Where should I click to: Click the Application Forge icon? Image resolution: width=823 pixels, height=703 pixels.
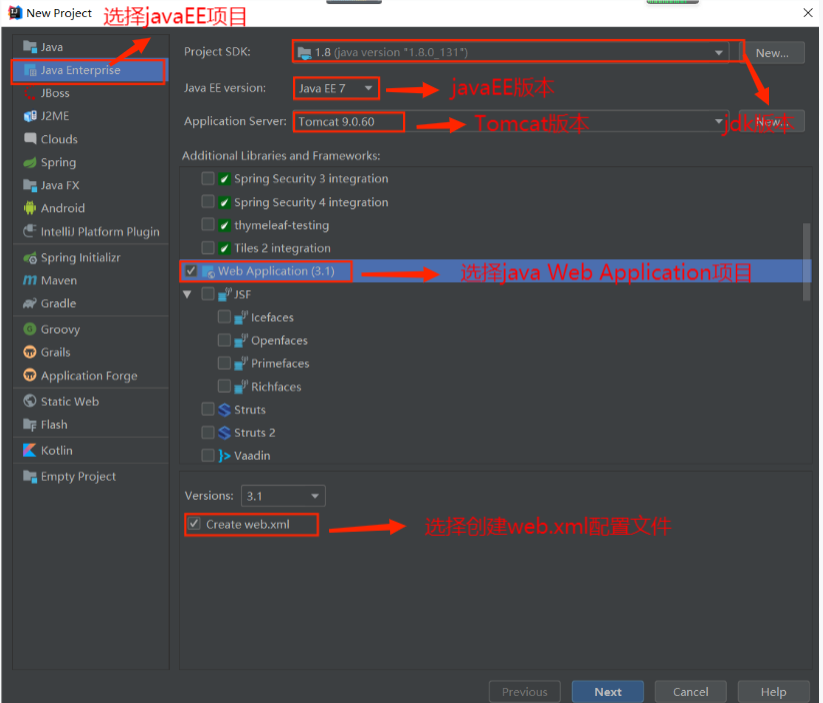(x=29, y=375)
